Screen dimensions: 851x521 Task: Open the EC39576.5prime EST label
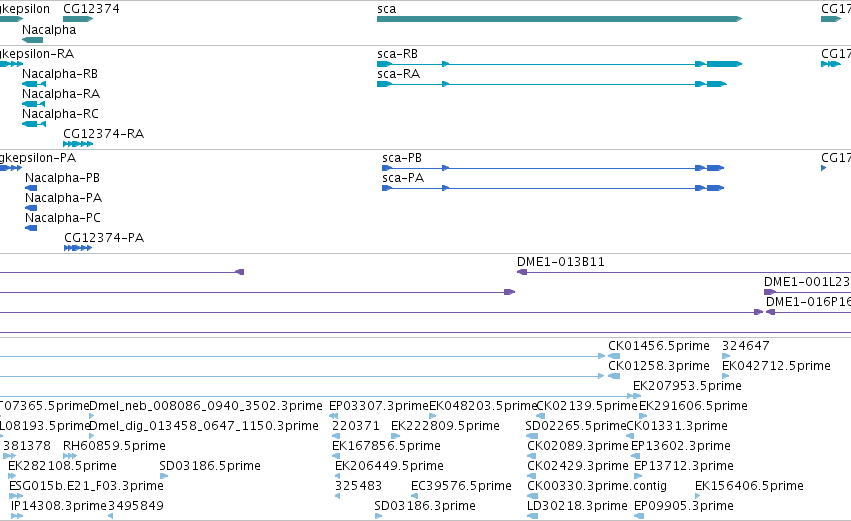[x=461, y=487]
